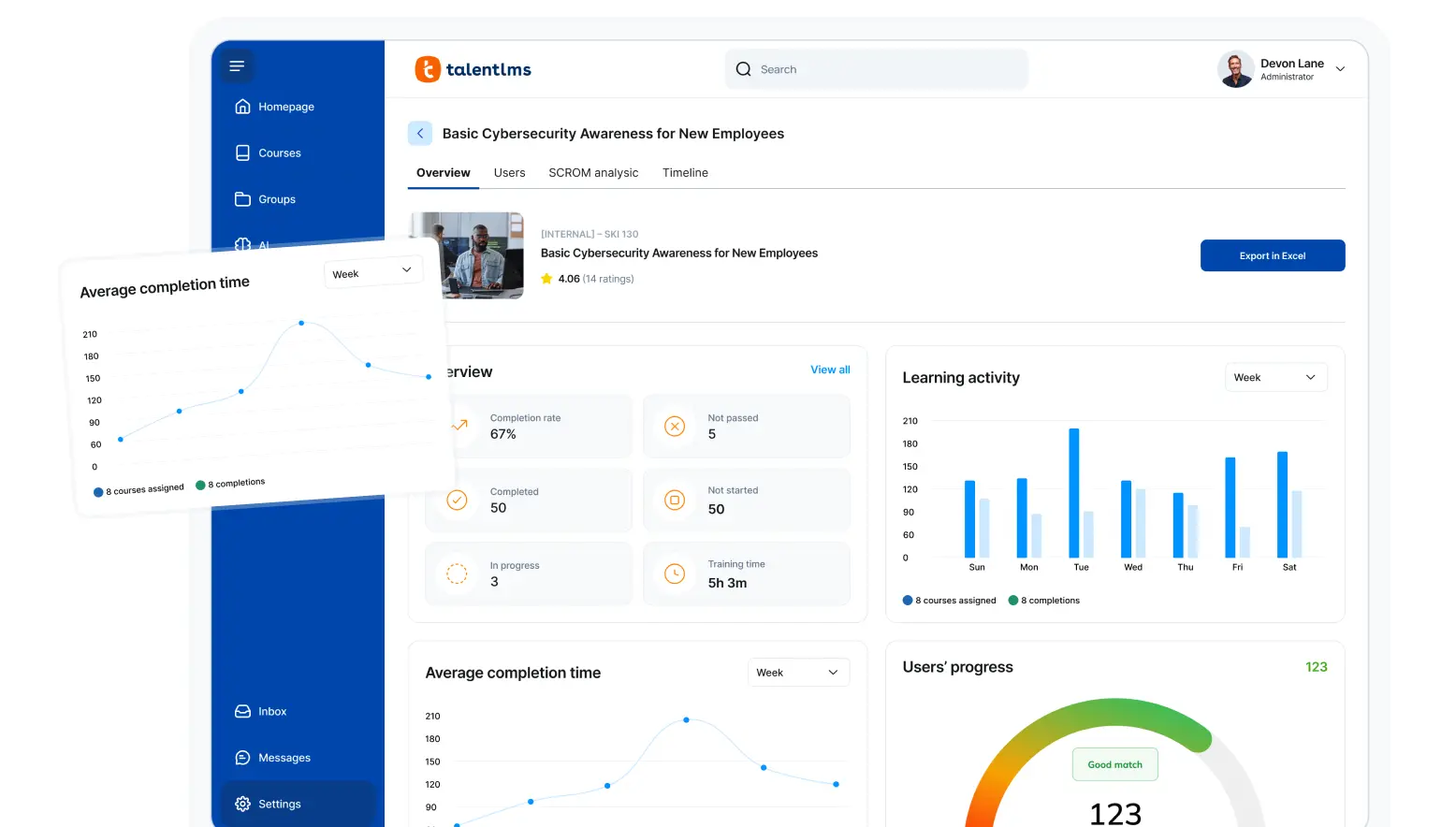
Task: Open Courses from the sidebar book icon
Action: pyautogui.click(x=242, y=153)
